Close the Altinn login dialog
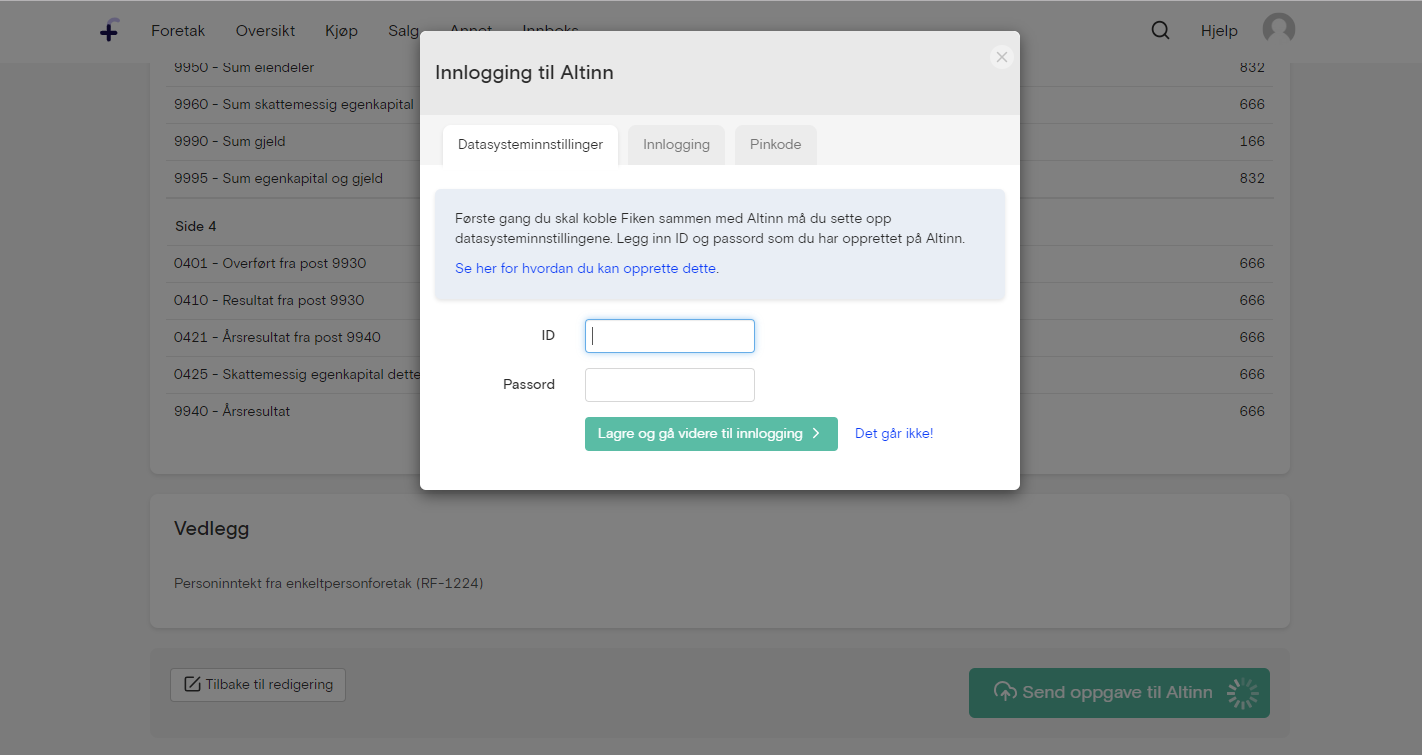Screen dimensions: 1422x755 (1002, 57)
